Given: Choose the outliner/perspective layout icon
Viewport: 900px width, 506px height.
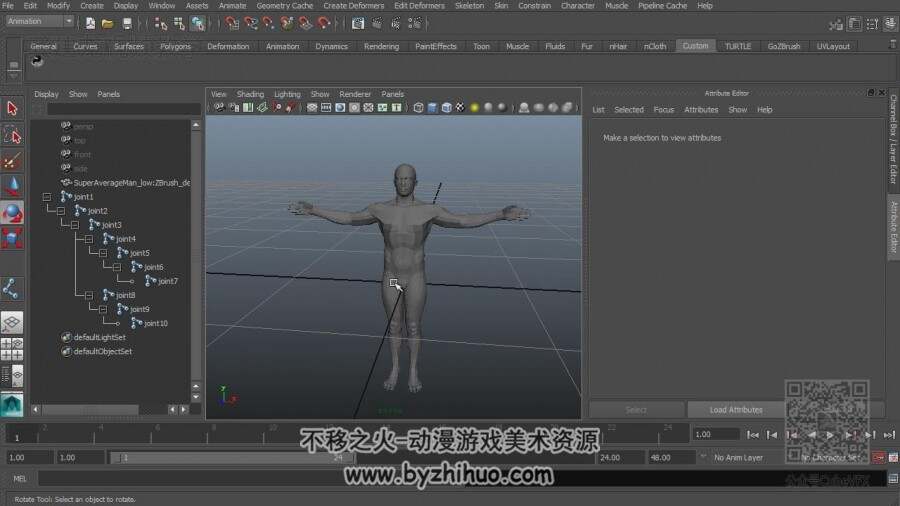Looking at the screenshot, I should point(12,376).
